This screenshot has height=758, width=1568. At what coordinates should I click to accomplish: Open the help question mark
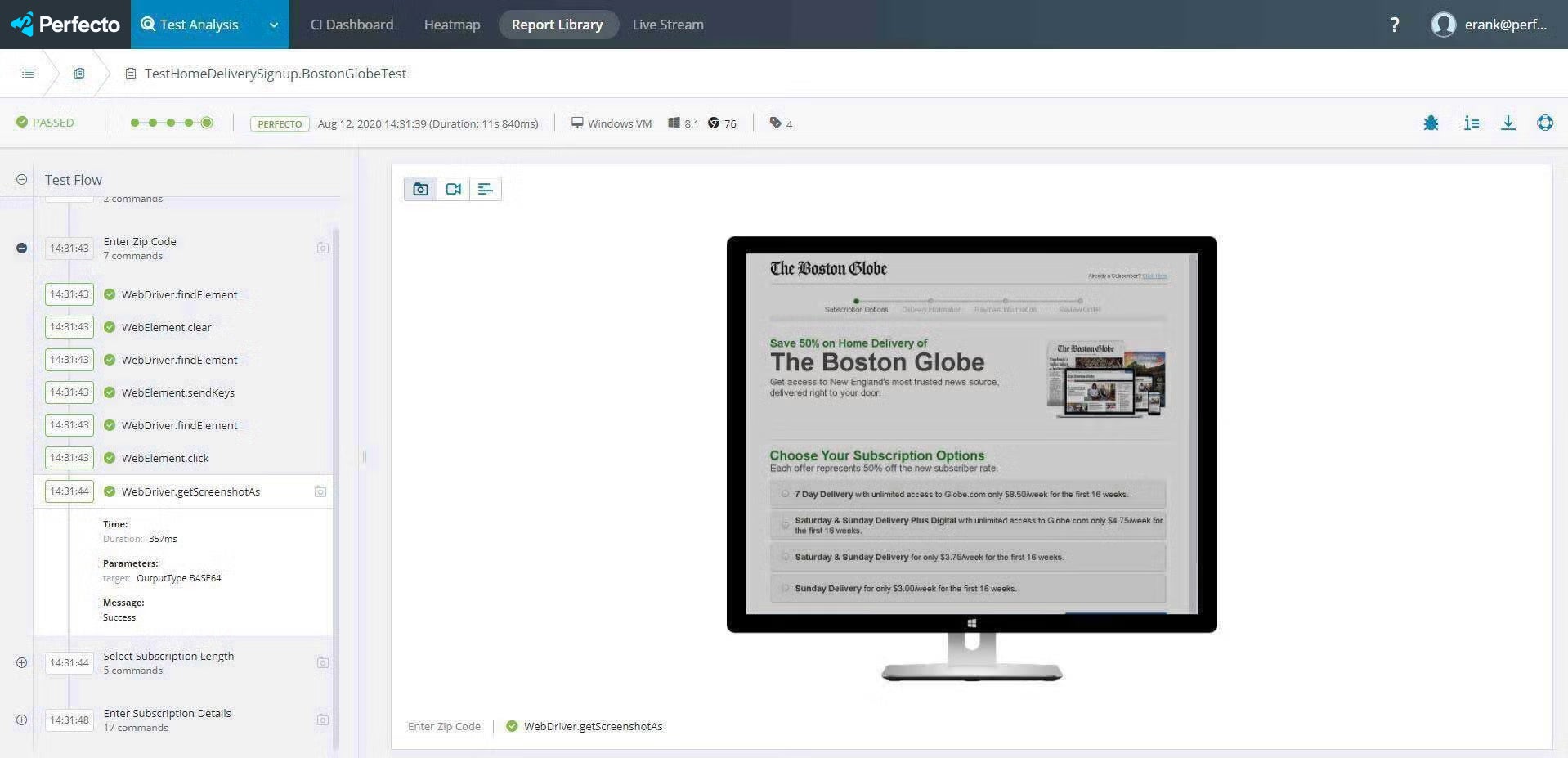click(x=1395, y=25)
